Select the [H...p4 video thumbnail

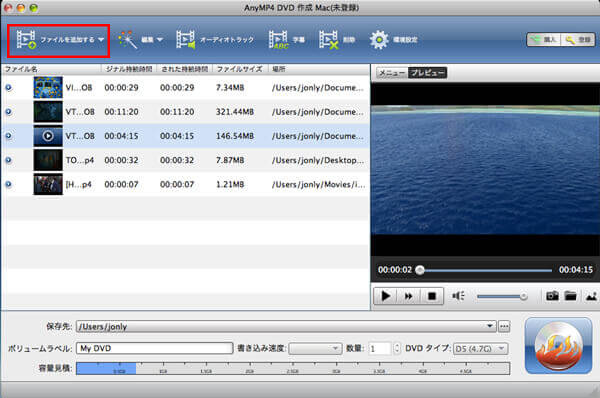point(48,184)
